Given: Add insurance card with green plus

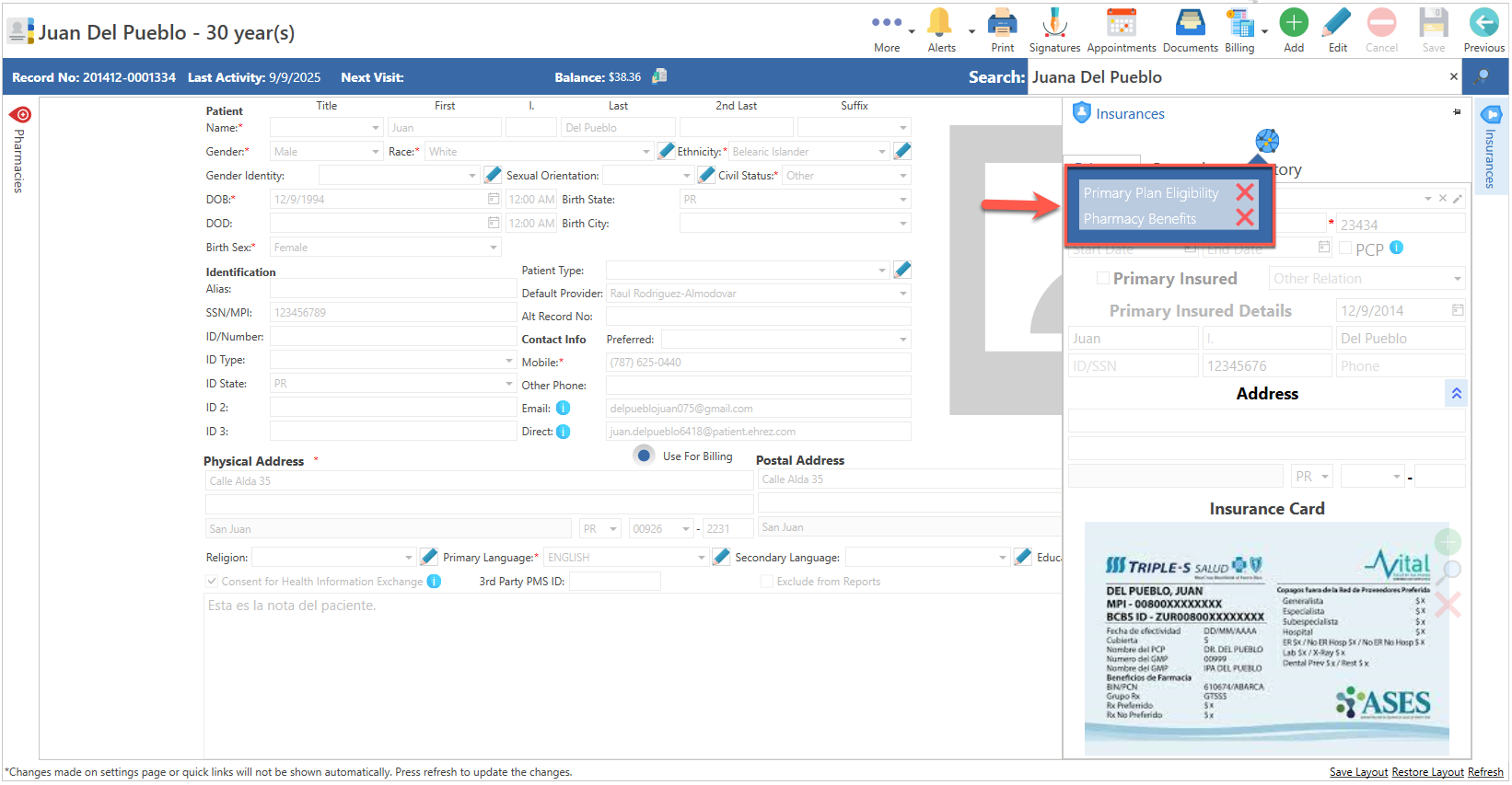Looking at the screenshot, I should tap(1448, 541).
